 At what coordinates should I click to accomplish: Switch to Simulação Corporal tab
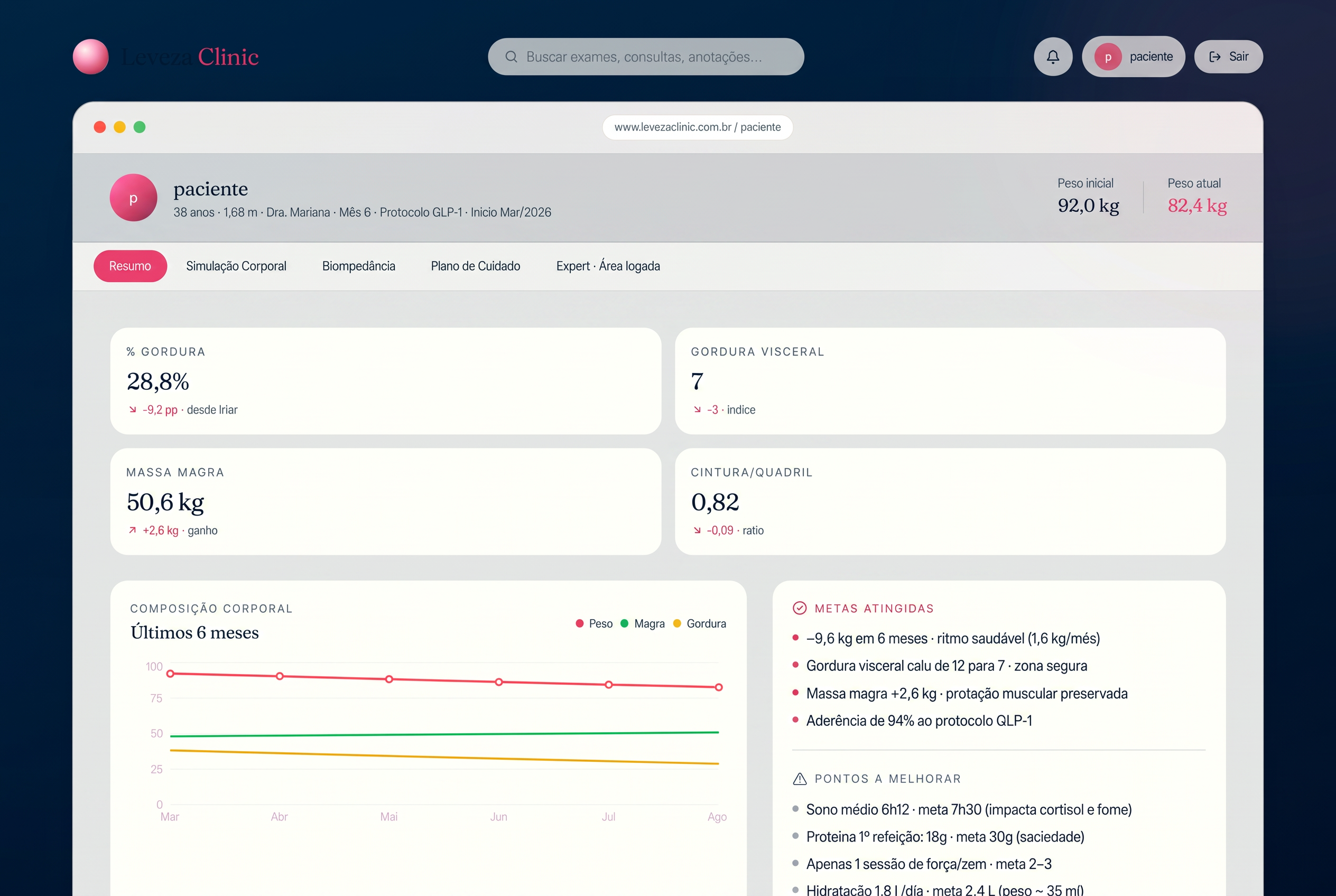tap(236, 266)
